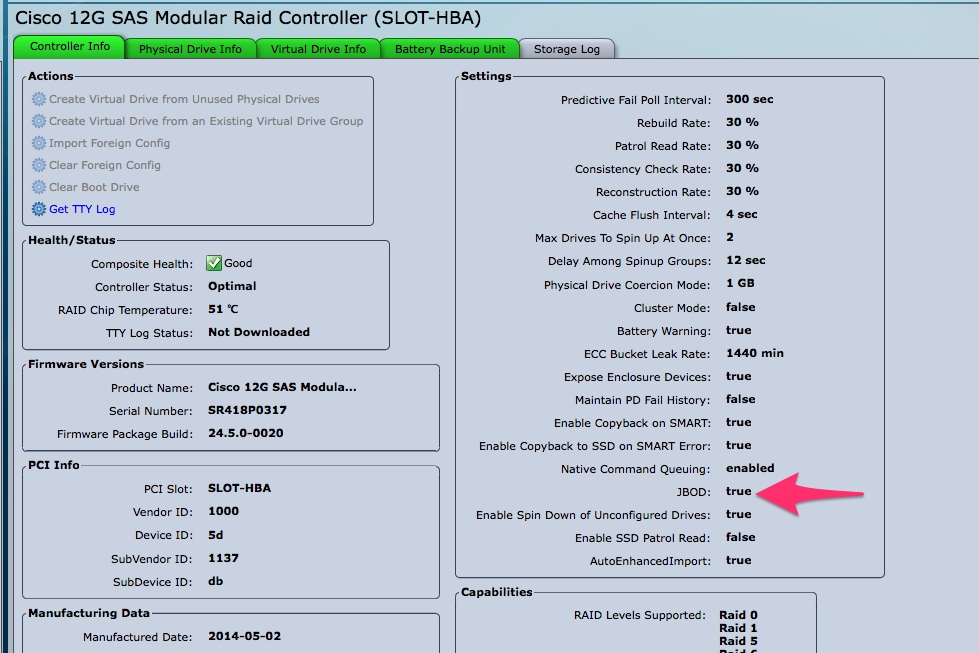Click the Cache Flush Interval value 4 sec
Image resolution: width=979 pixels, height=653 pixels.
pos(741,215)
